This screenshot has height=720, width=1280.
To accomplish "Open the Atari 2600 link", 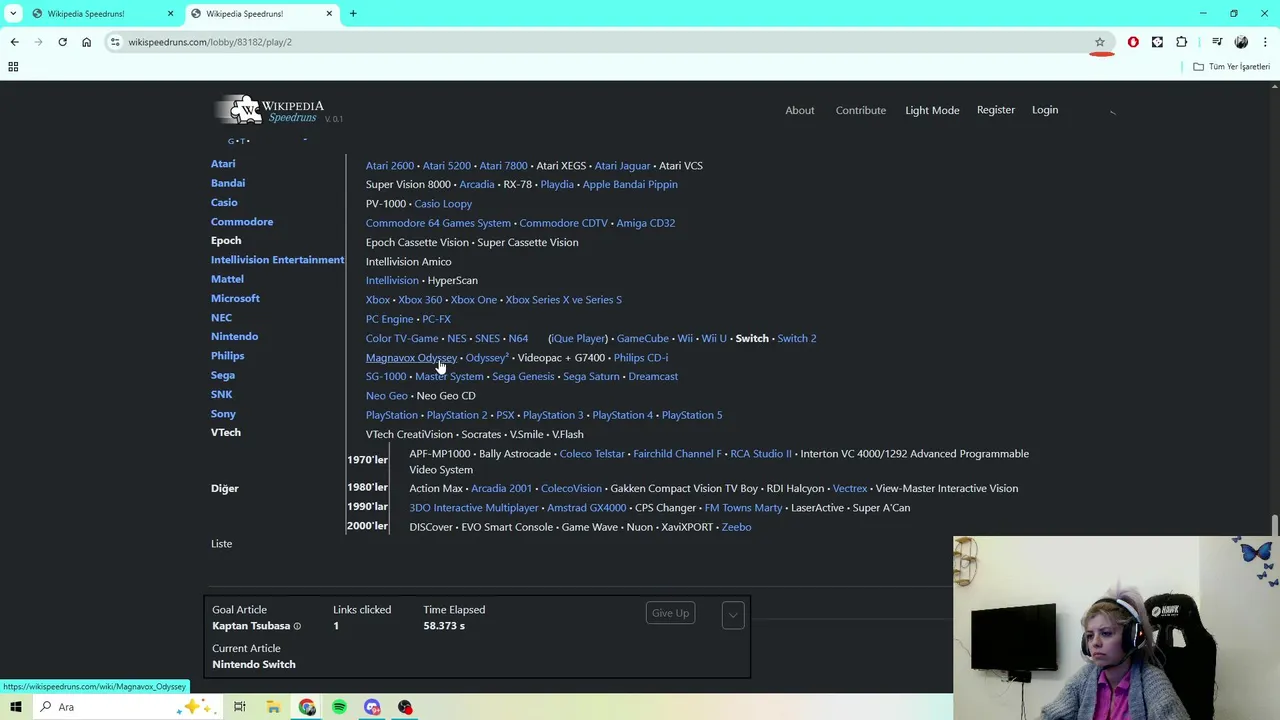I will (x=390, y=165).
